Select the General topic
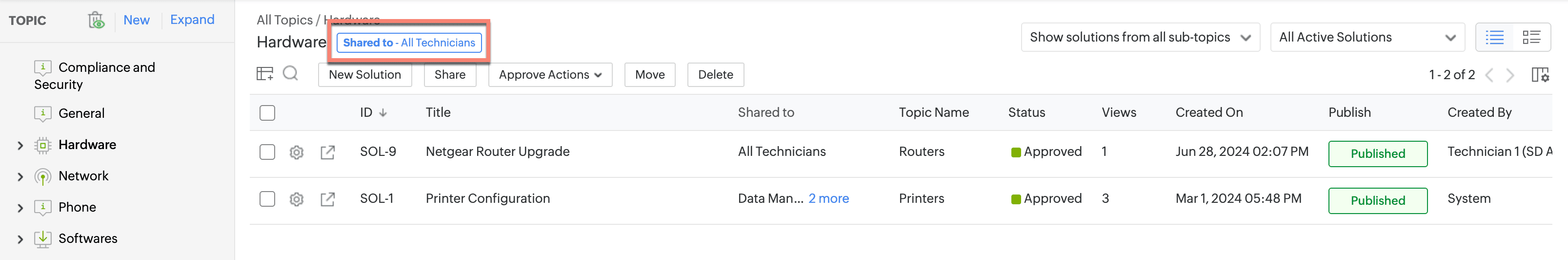1568x260 pixels. click(x=81, y=113)
